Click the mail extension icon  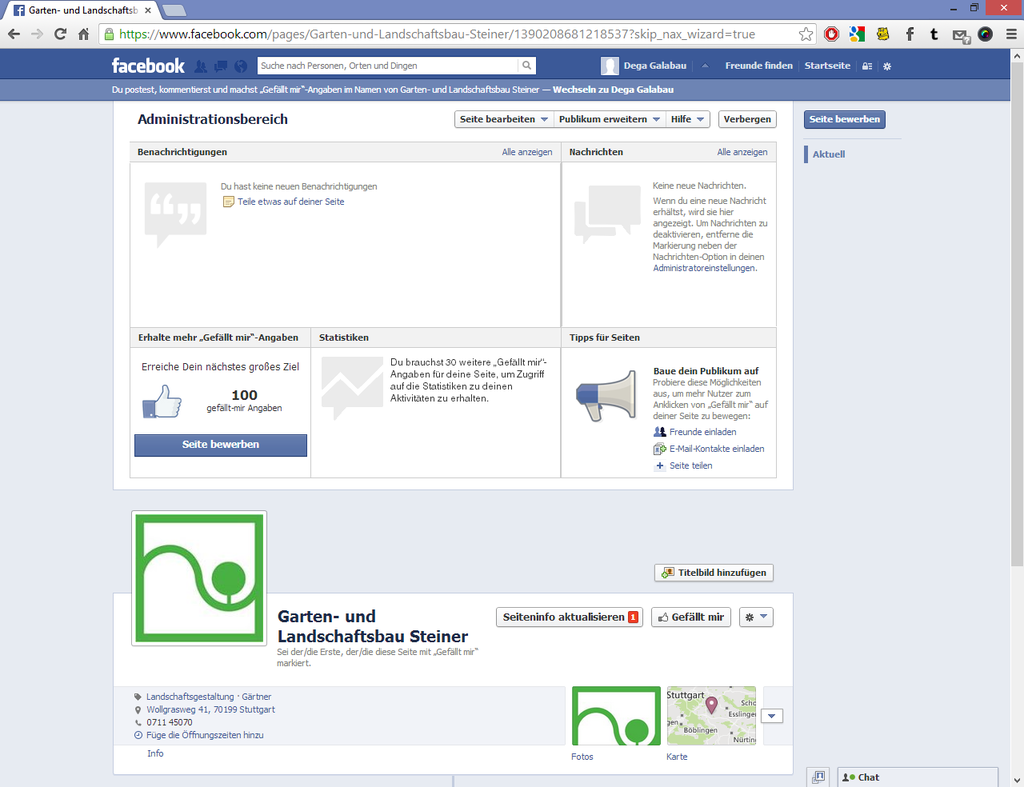click(961, 35)
